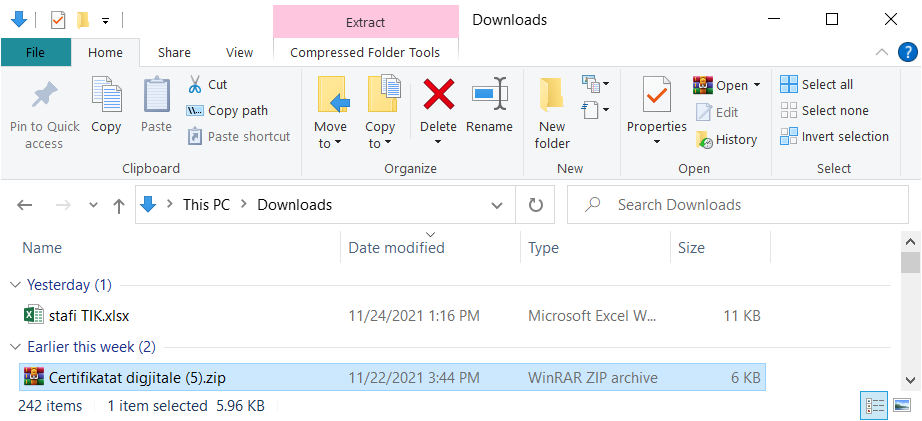Open the Compressed Folder Tools tab
The width and height of the screenshot is (922, 421).
[x=365, y=52]
